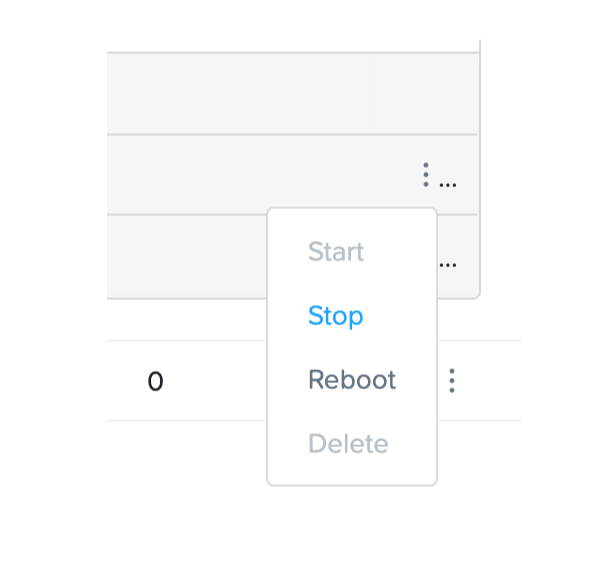Select Reboot from the context menu
Image resolution: width=609 pixels, height=576 pixels.
352,380
